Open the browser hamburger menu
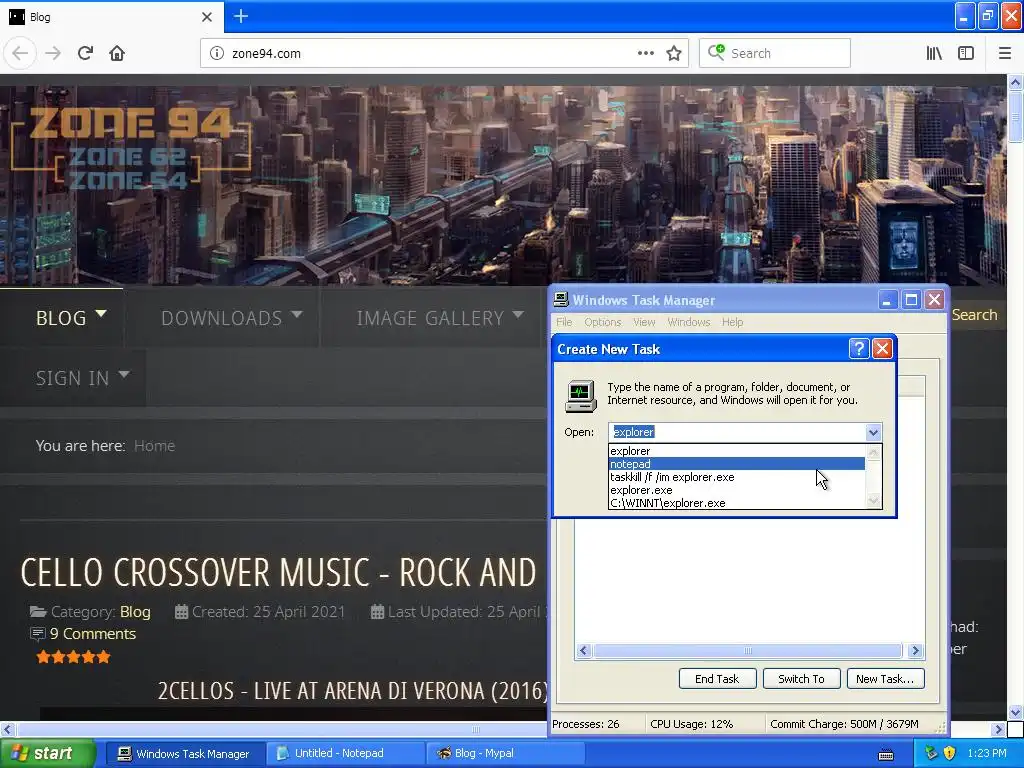Image resolution: width=1024 pixels, height=768 pixels. pos(1004,54)
